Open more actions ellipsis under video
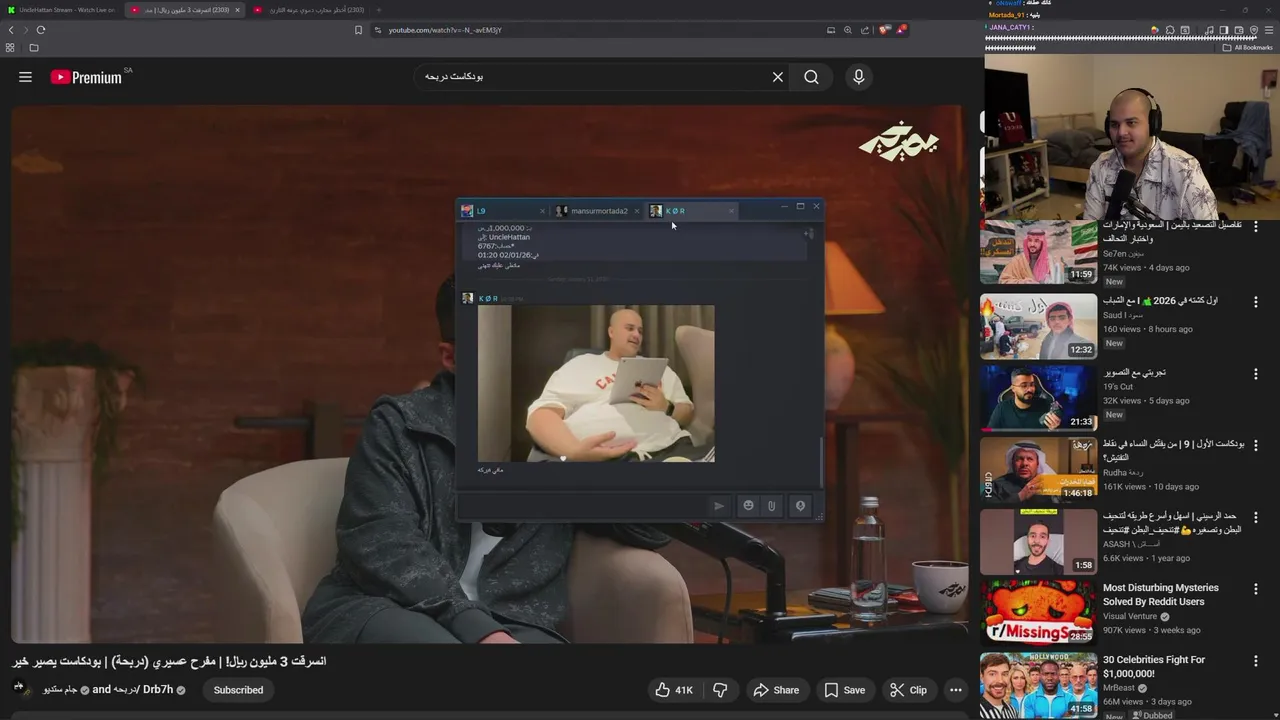 coord(955,690)
